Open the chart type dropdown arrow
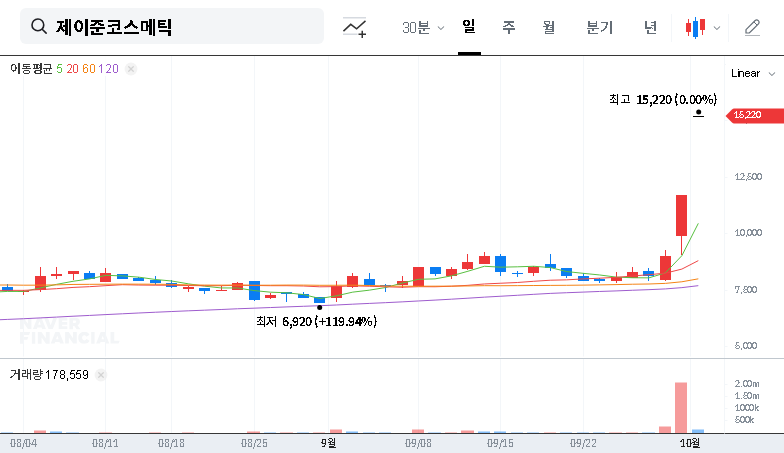Viewport: 784px width, 453px height. click(717, 28)
